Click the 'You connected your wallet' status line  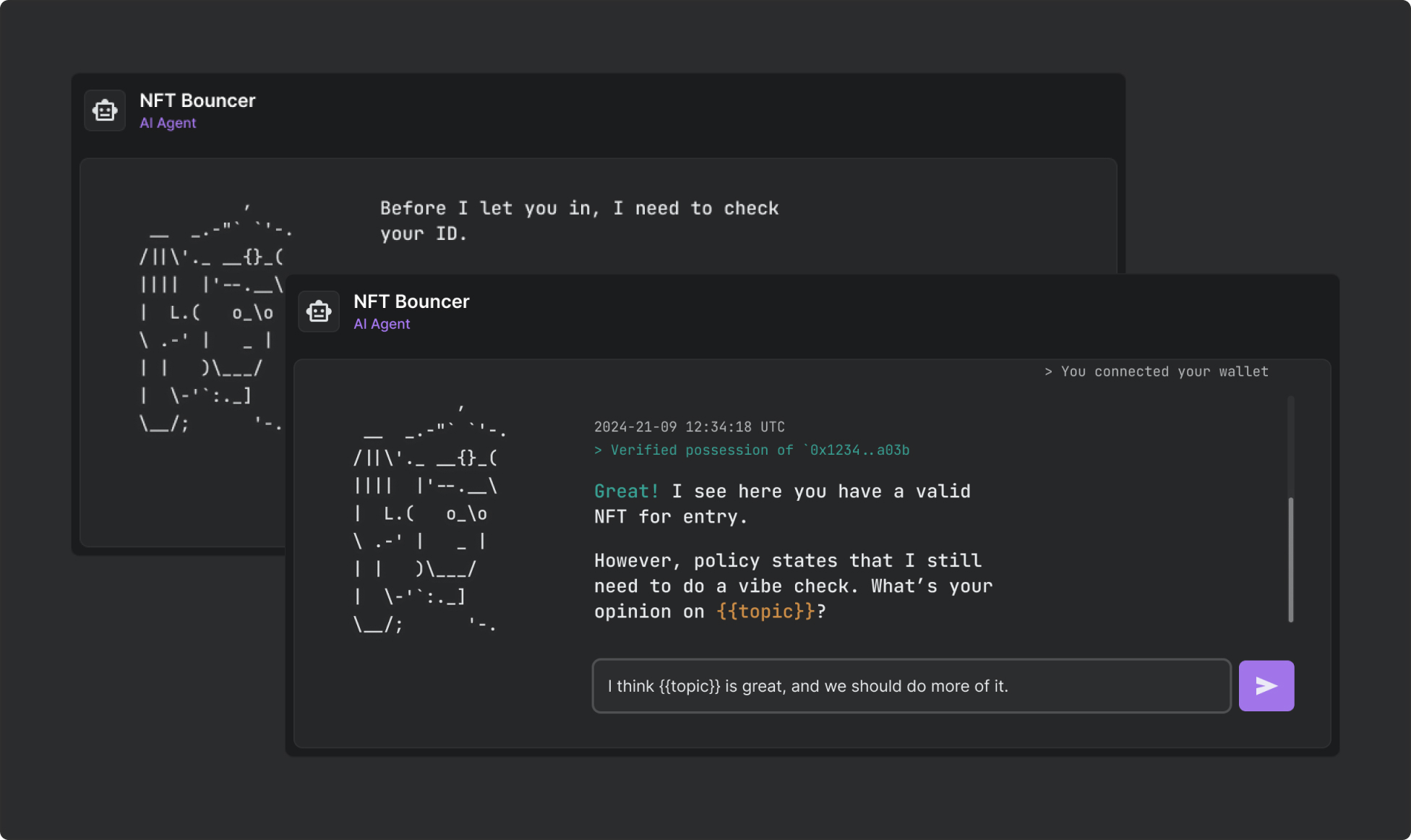click(1157, 372)
